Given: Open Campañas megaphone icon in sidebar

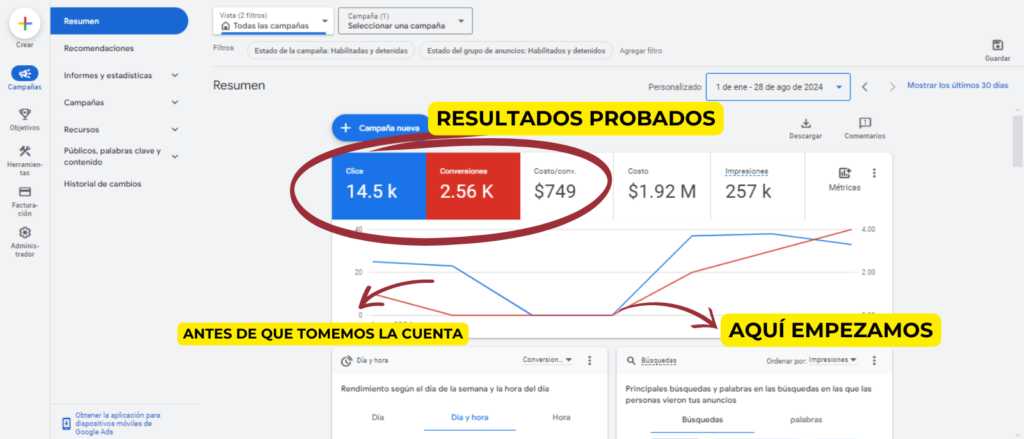Looking at the screenshot, I should (x=25, y=74).
